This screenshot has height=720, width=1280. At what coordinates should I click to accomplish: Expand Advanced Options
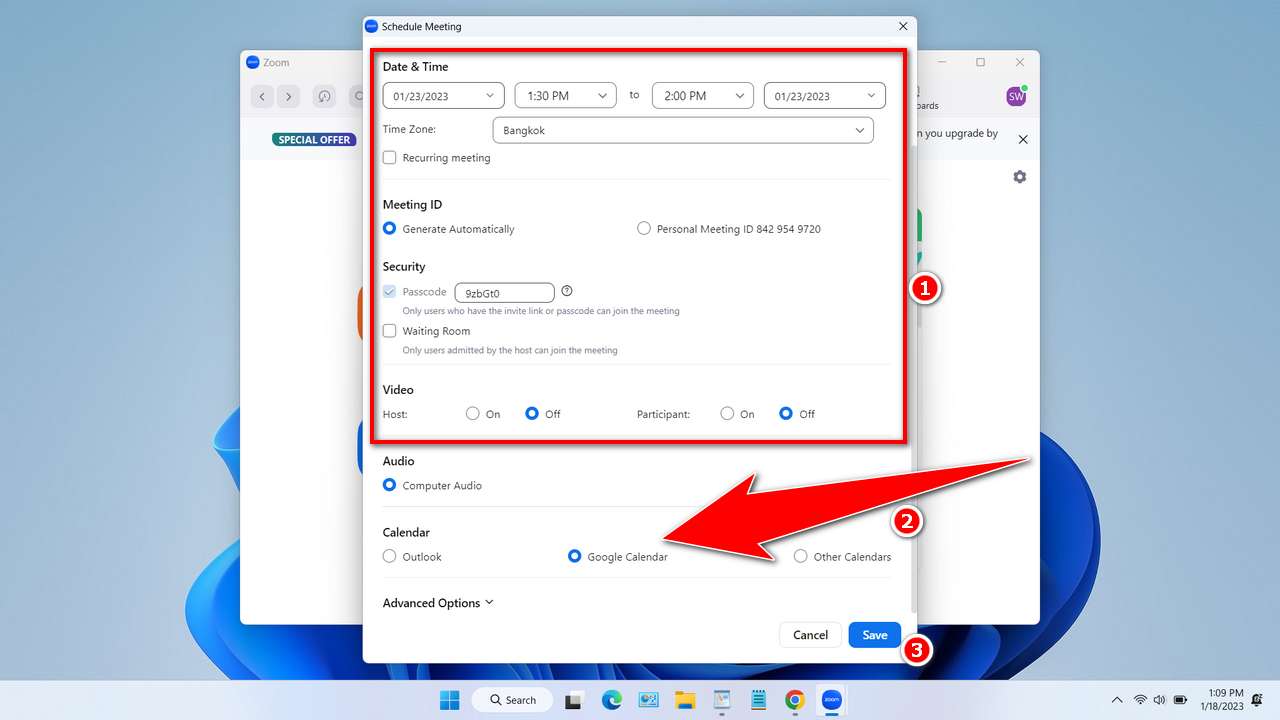tap(438, 603)
